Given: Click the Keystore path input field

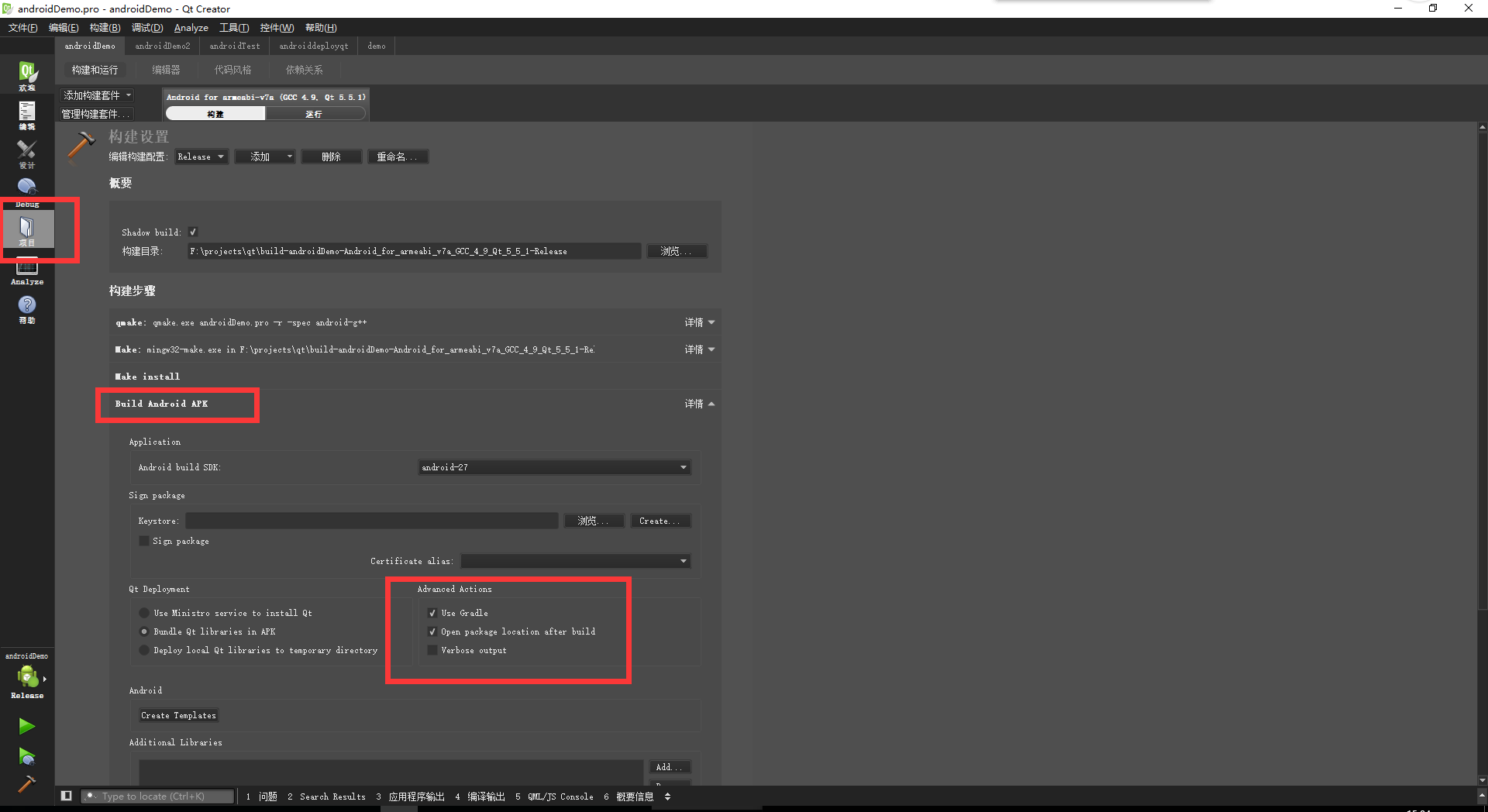Looking at the screenshot, I should coord(372,521).
